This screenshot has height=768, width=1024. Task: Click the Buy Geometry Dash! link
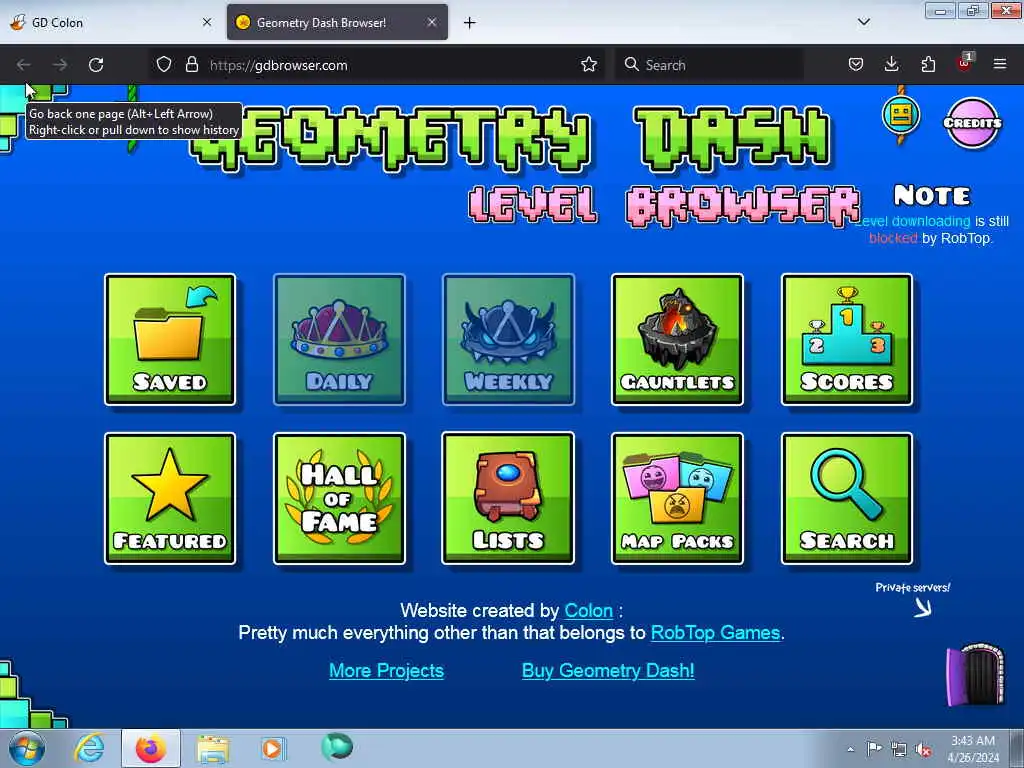pos(608,671)
